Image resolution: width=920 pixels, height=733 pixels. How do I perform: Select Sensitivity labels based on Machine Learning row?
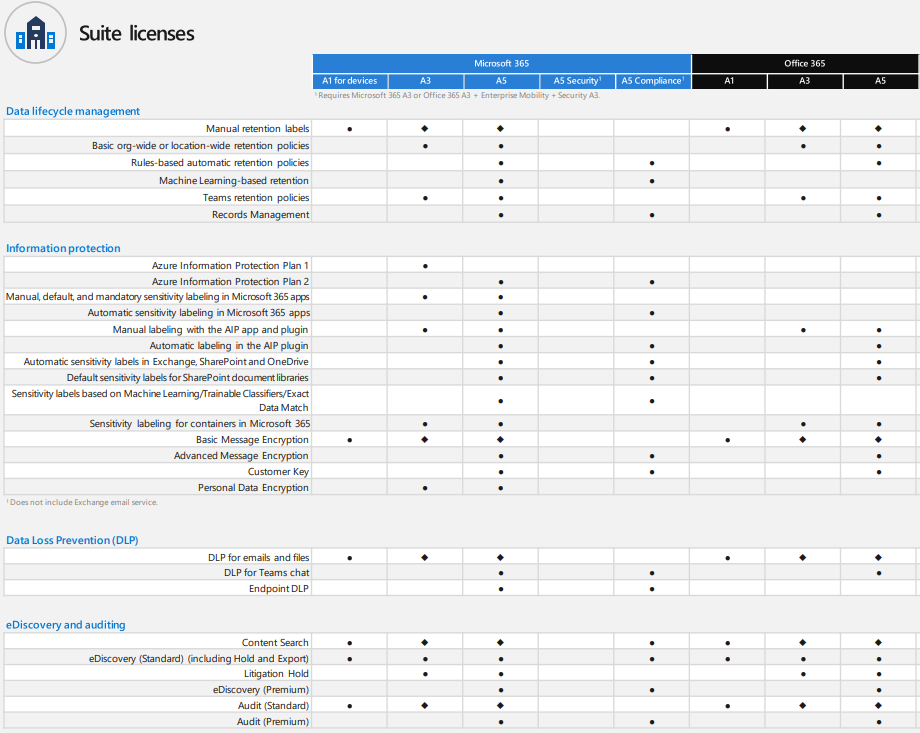click(x=160, y=400)
